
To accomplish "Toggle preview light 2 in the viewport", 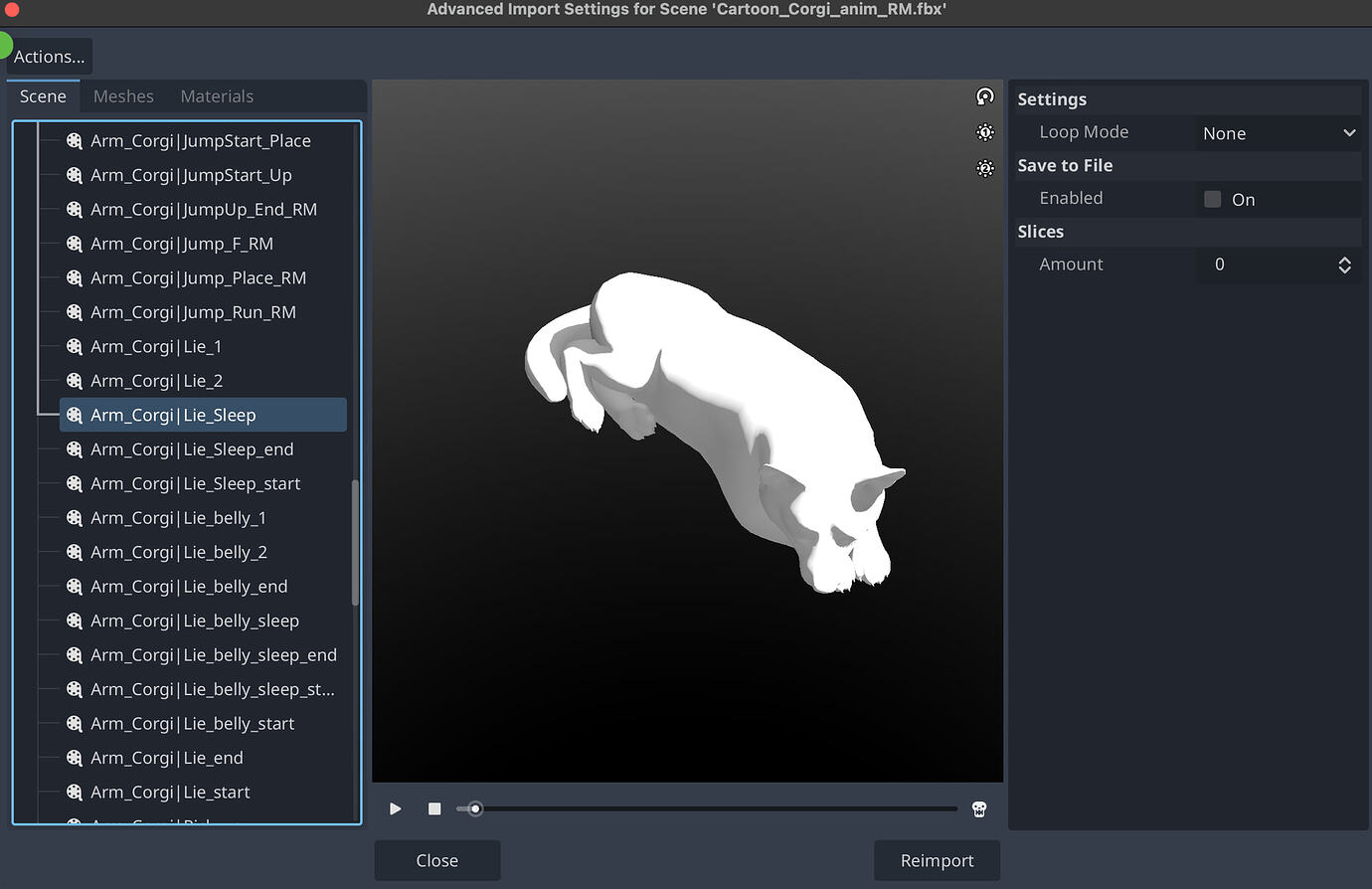I will pos(984,168).
